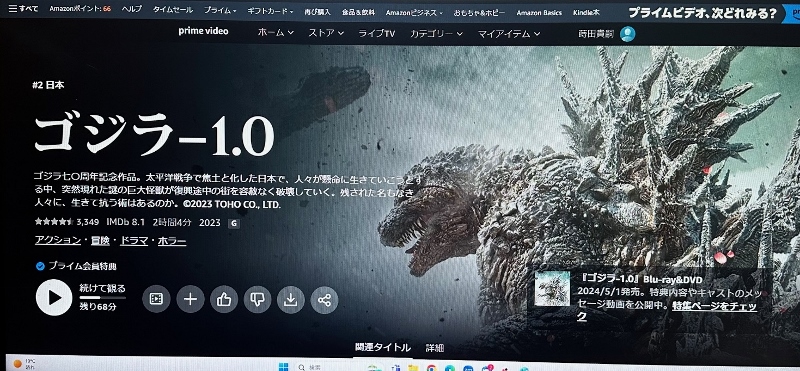The height and width of the screenshot is (371, 800).
Task: Click the プライム会員特典 label
Action: pos(83,266)
